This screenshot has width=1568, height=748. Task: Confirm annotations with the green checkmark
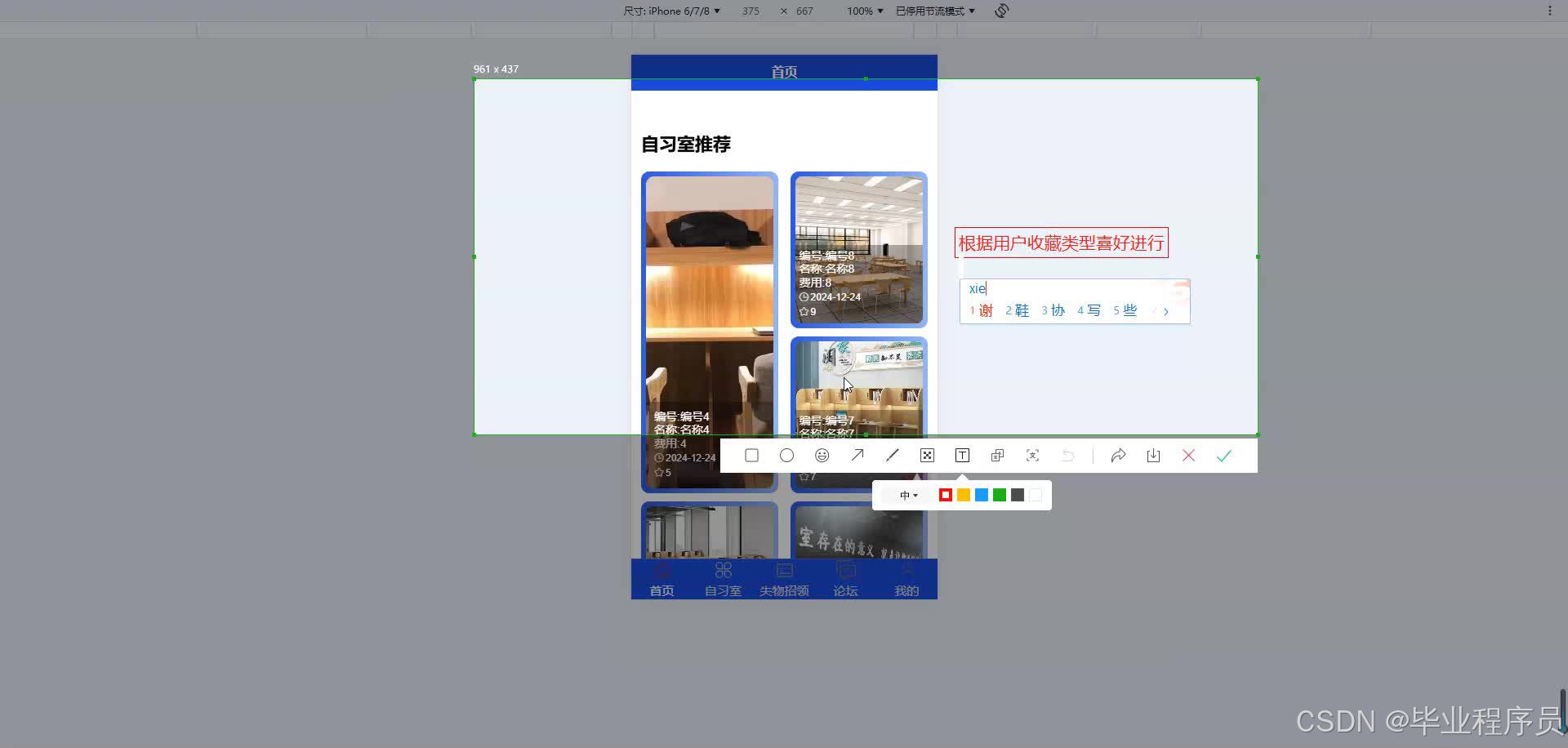(x=1223, y=455)
